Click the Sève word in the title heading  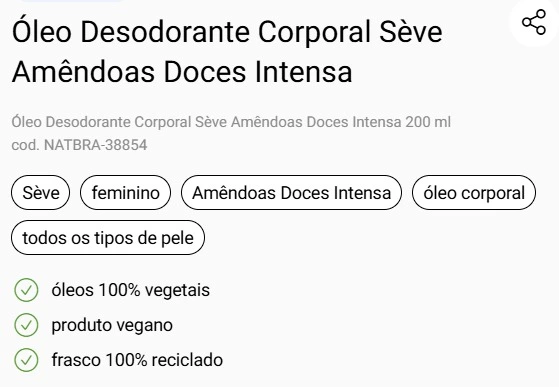coord(411,31)
